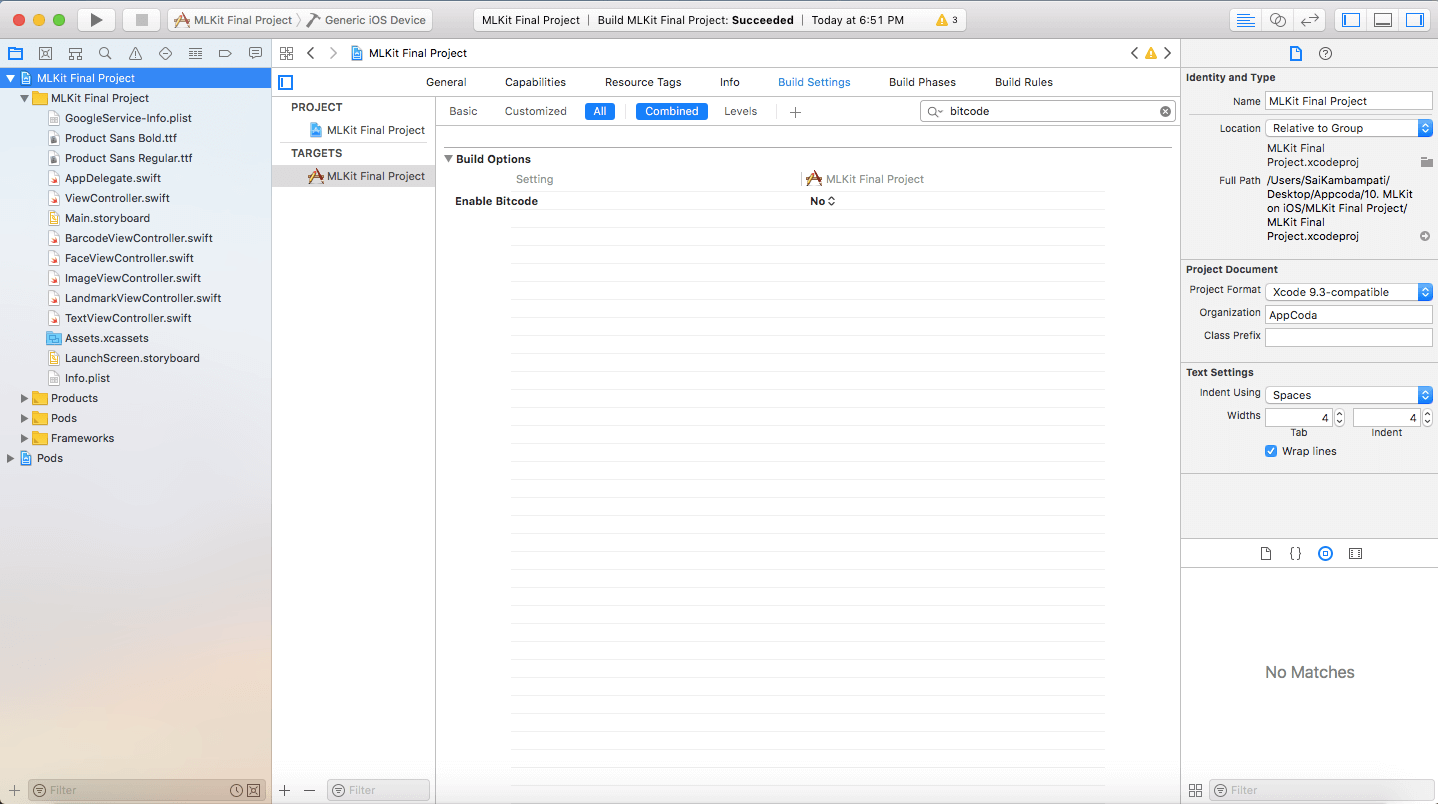
Task: Go forward in editor history
Action: pos(333,53)
